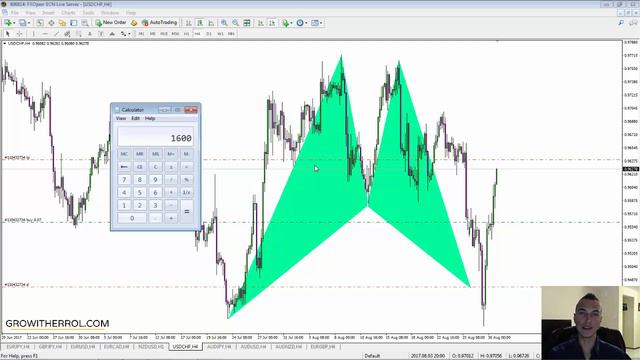The image size is (640, 360).
Task: Switch chart to bar chart icon
Action: coord(189,23)
